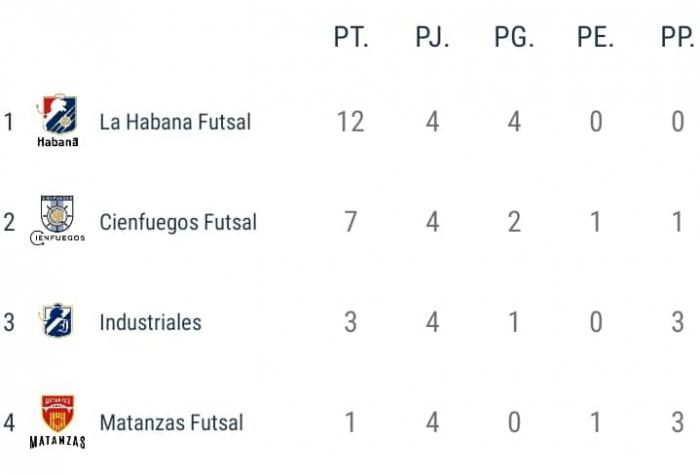Open the La Habana Futsal team name

pyautogui.click(x=175, y=122)
